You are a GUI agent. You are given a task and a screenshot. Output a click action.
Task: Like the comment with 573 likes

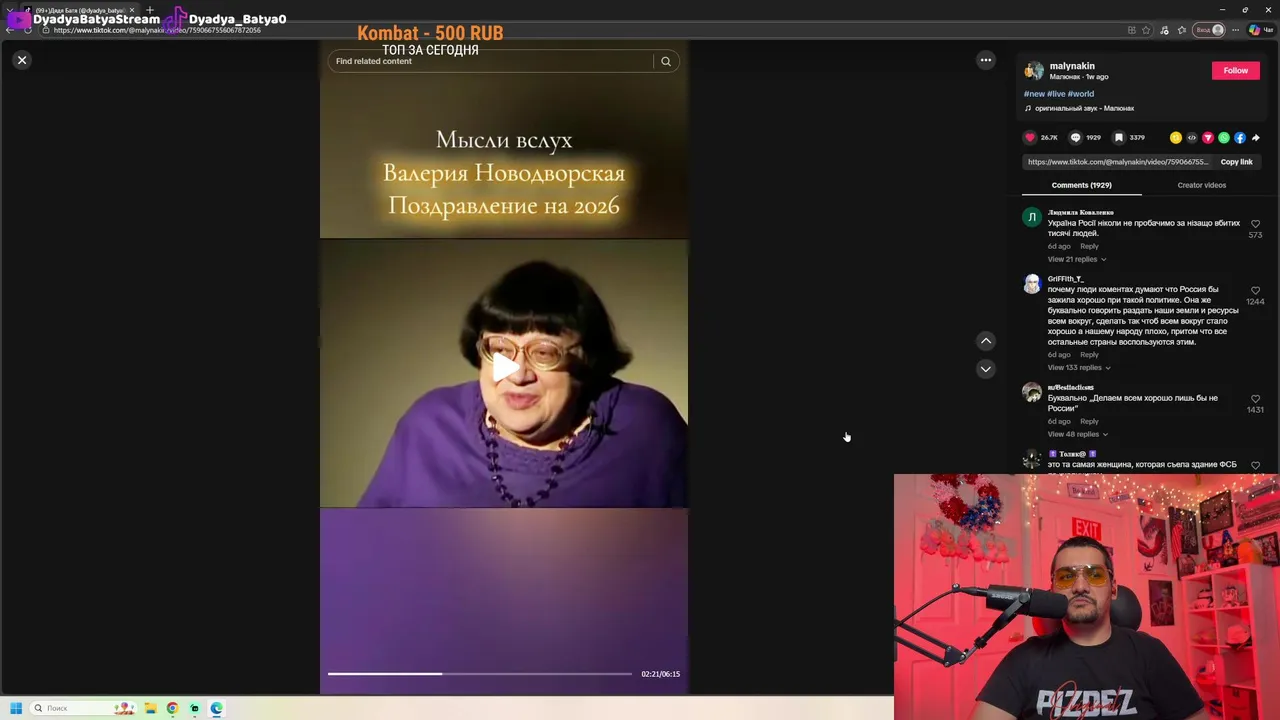pyautogui.click(x=1255, y=225)
